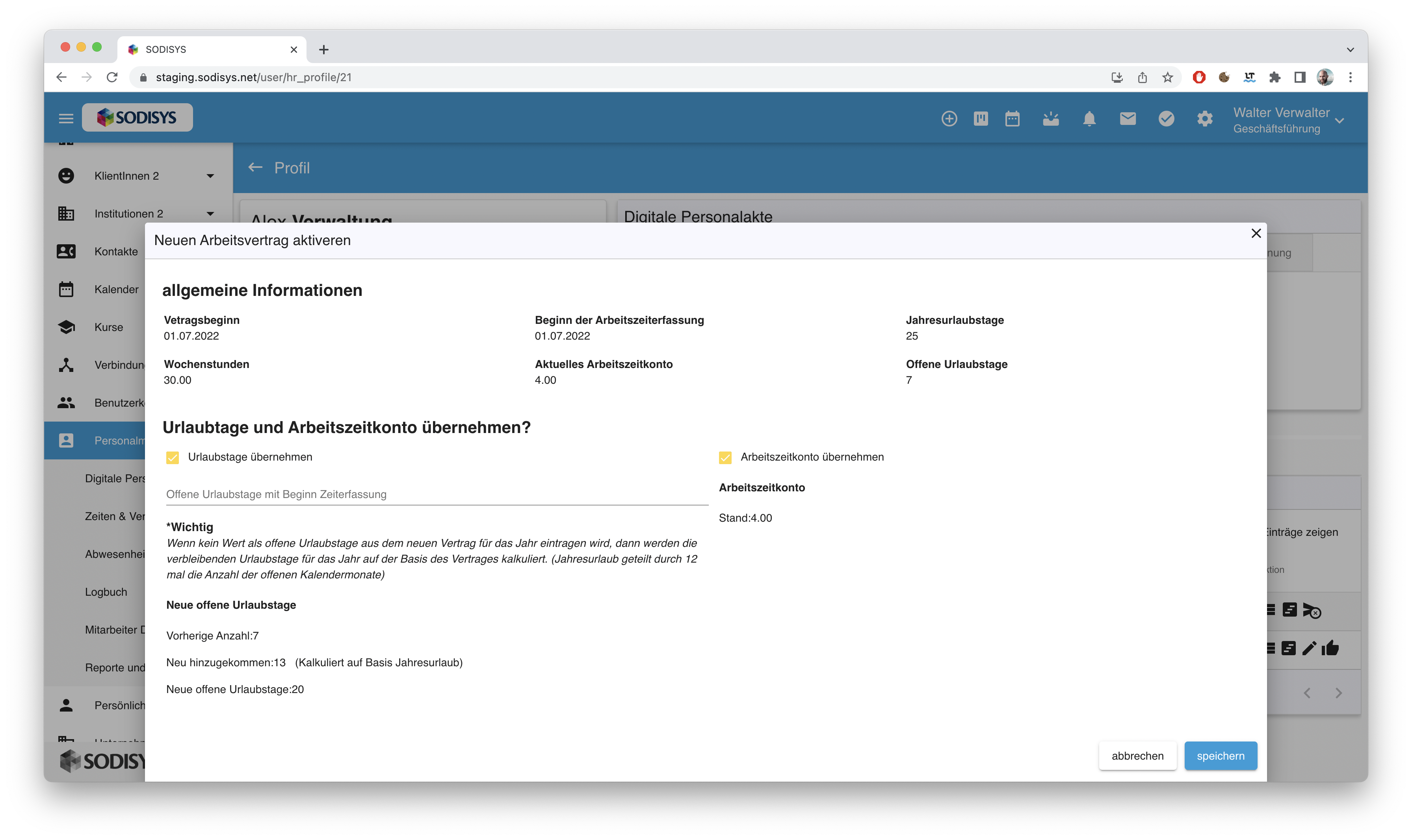Click the cancel-send icon in the table row
The height and width of the screenshot is (840, 1412).
tap(1312, 610)
